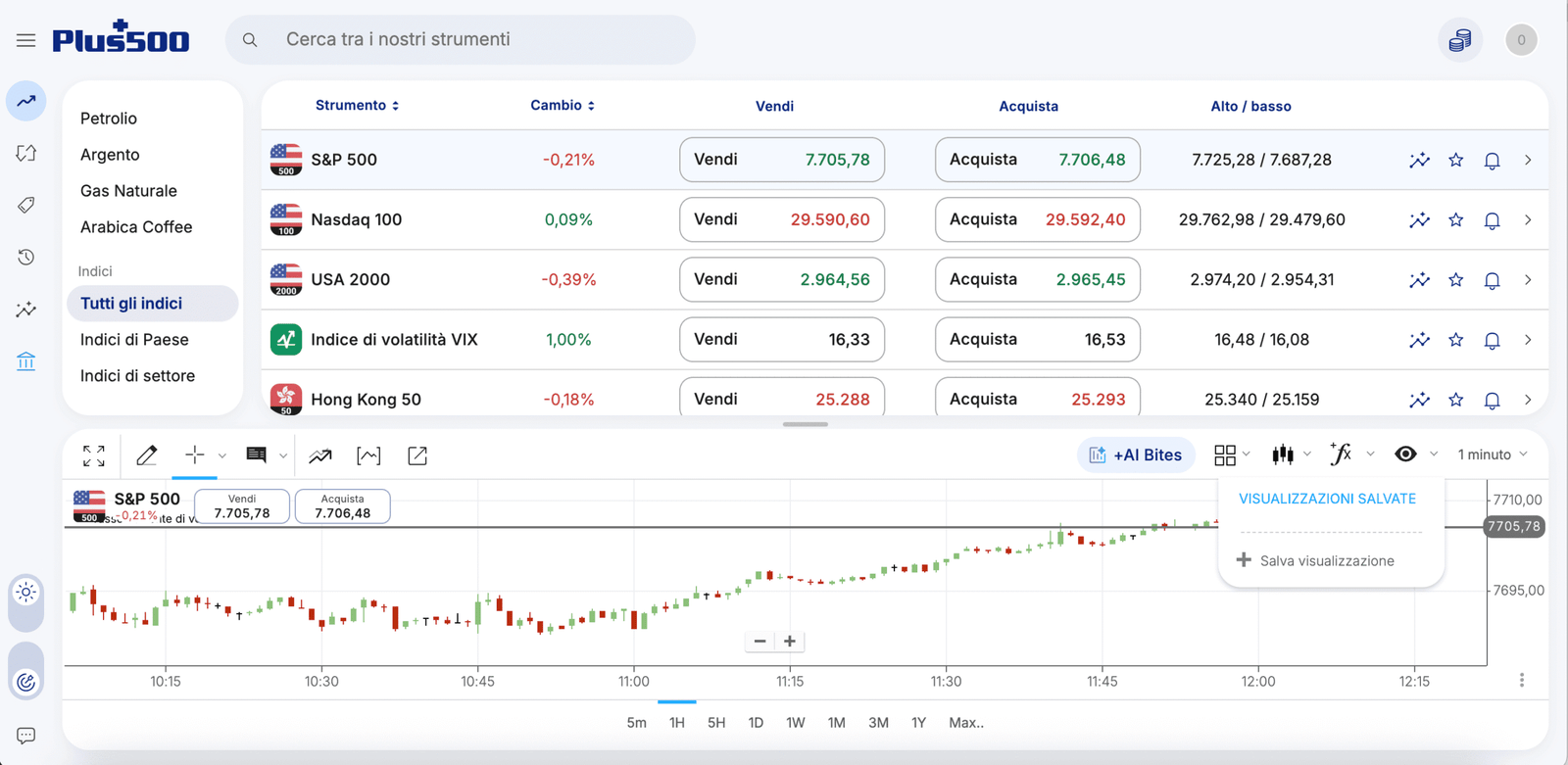Select the pencil drawing tool
This screenshot has height=765, width=1568.
147,455
